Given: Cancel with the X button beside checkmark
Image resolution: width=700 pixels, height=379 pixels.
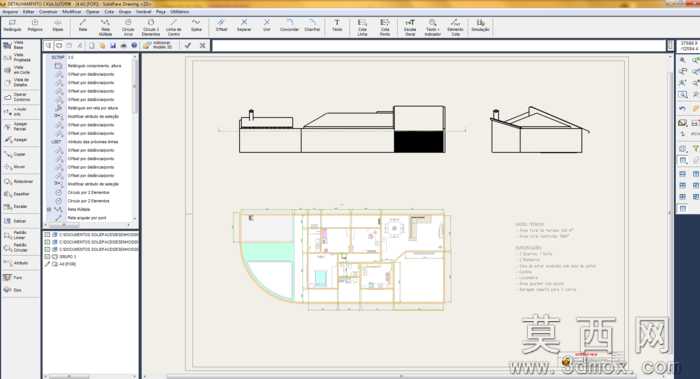Looking at the screenshot, I should 202,45.
